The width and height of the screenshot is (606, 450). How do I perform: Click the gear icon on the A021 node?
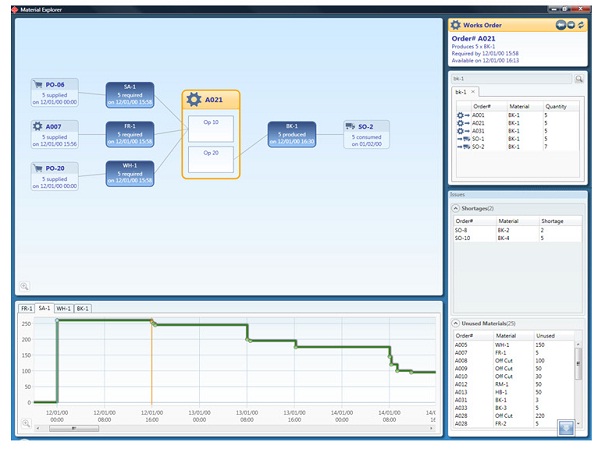(195, 99)
